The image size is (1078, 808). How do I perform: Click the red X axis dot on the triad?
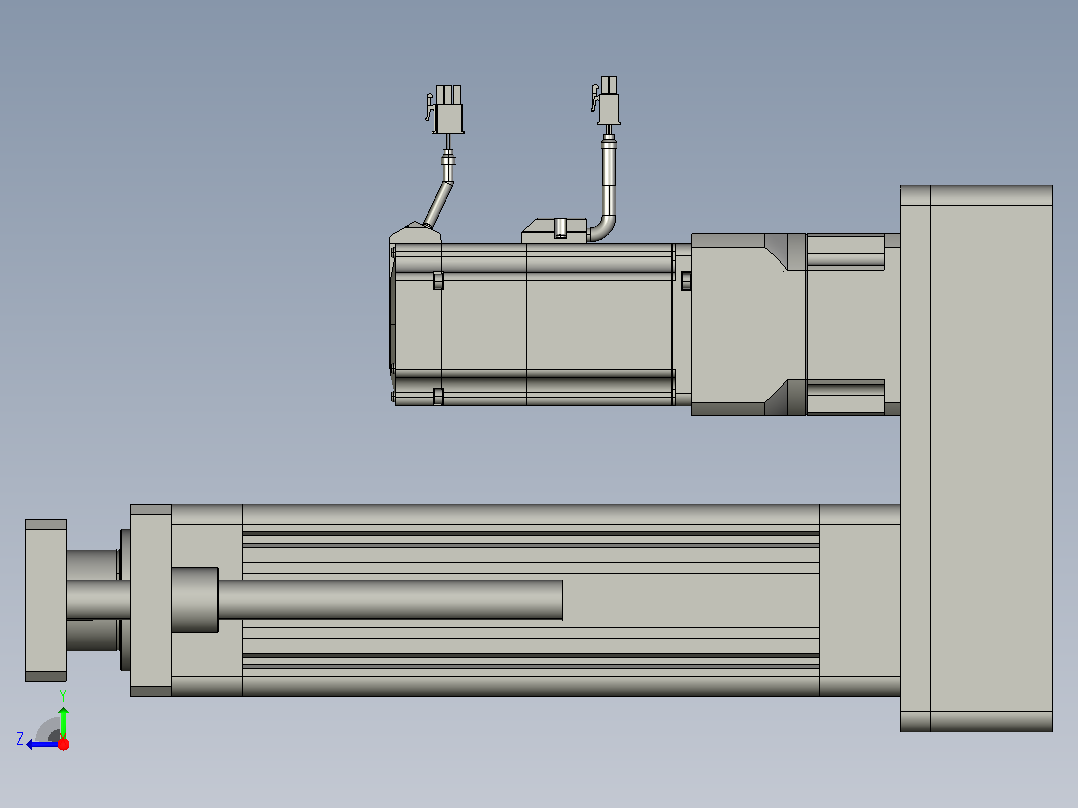tap(63, 744)
